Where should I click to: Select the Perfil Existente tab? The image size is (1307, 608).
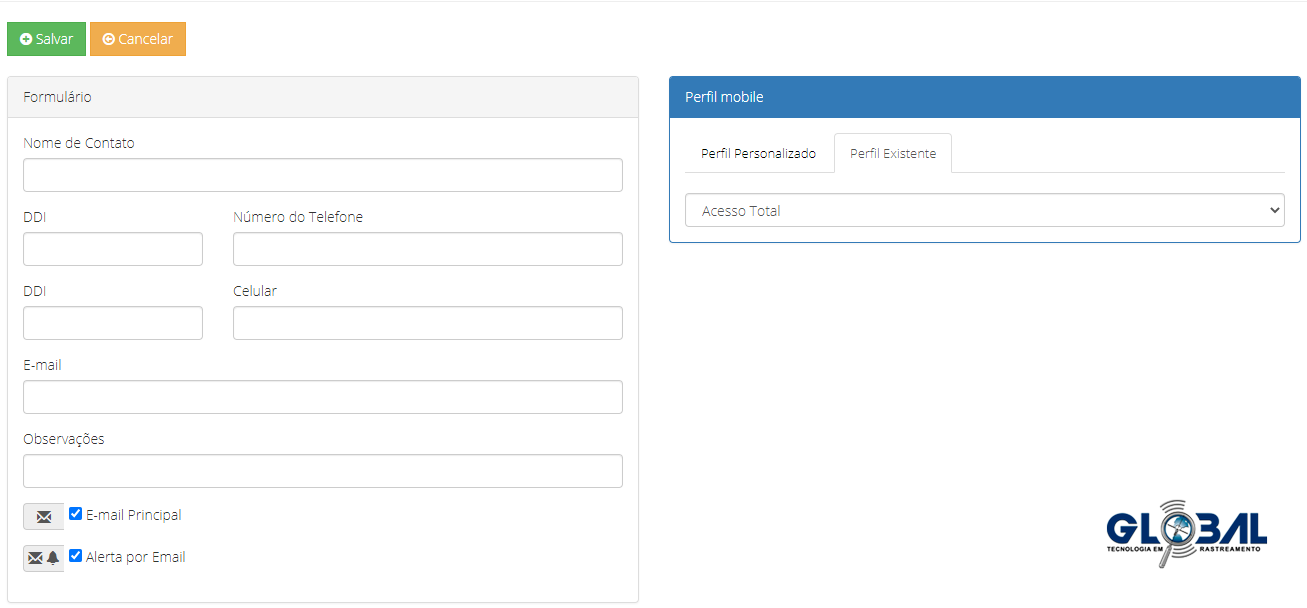(x=892, y=154)
